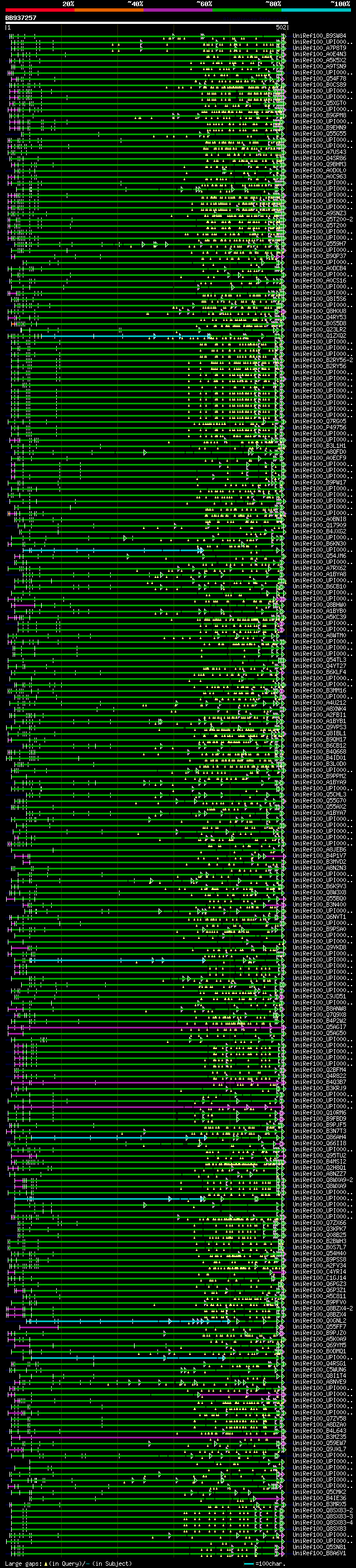The width and height of the screenshot is (356, 1568).
Task: Click UniRef100_Q8I5S6 label
Action: [x=319, y=299]
